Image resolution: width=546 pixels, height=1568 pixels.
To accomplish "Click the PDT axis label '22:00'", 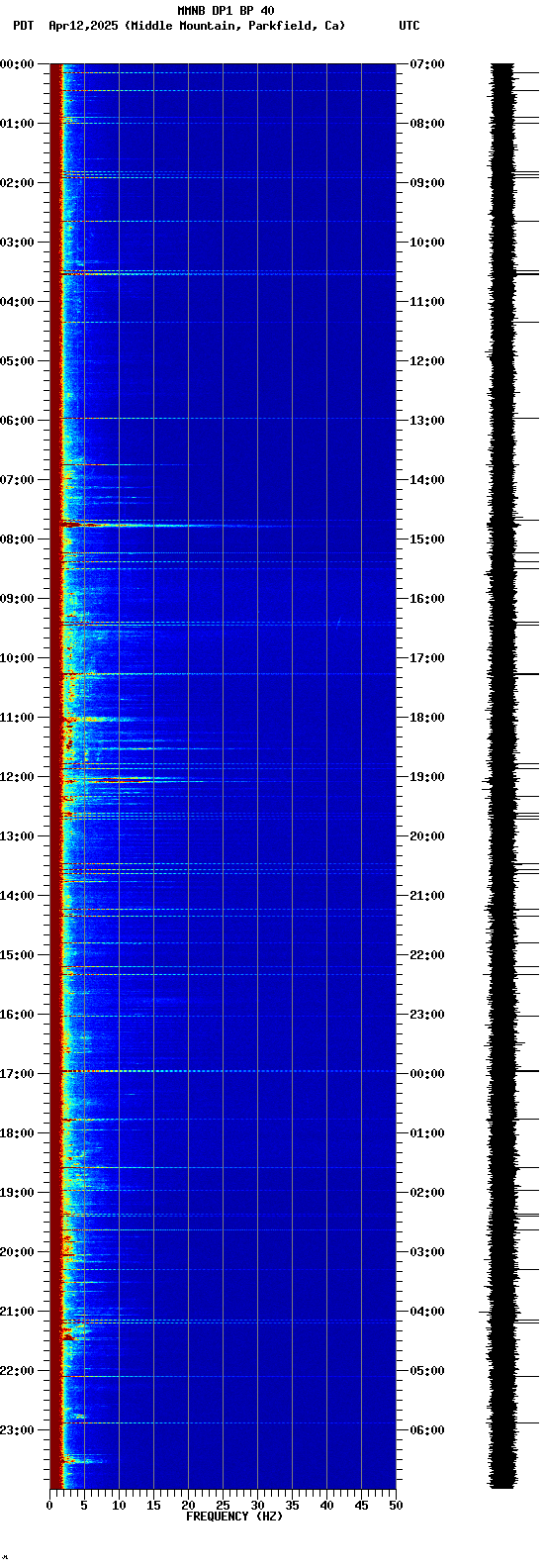I will pyautogui.click(x=17, y=1371).
